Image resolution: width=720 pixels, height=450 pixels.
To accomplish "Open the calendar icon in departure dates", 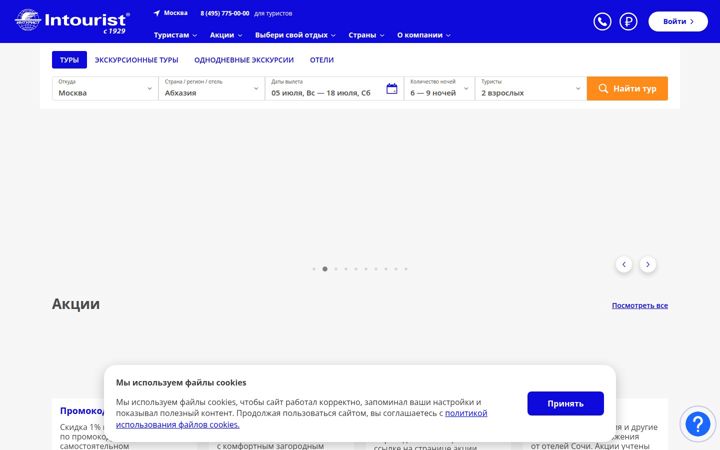I will click(x=392, y=89).
